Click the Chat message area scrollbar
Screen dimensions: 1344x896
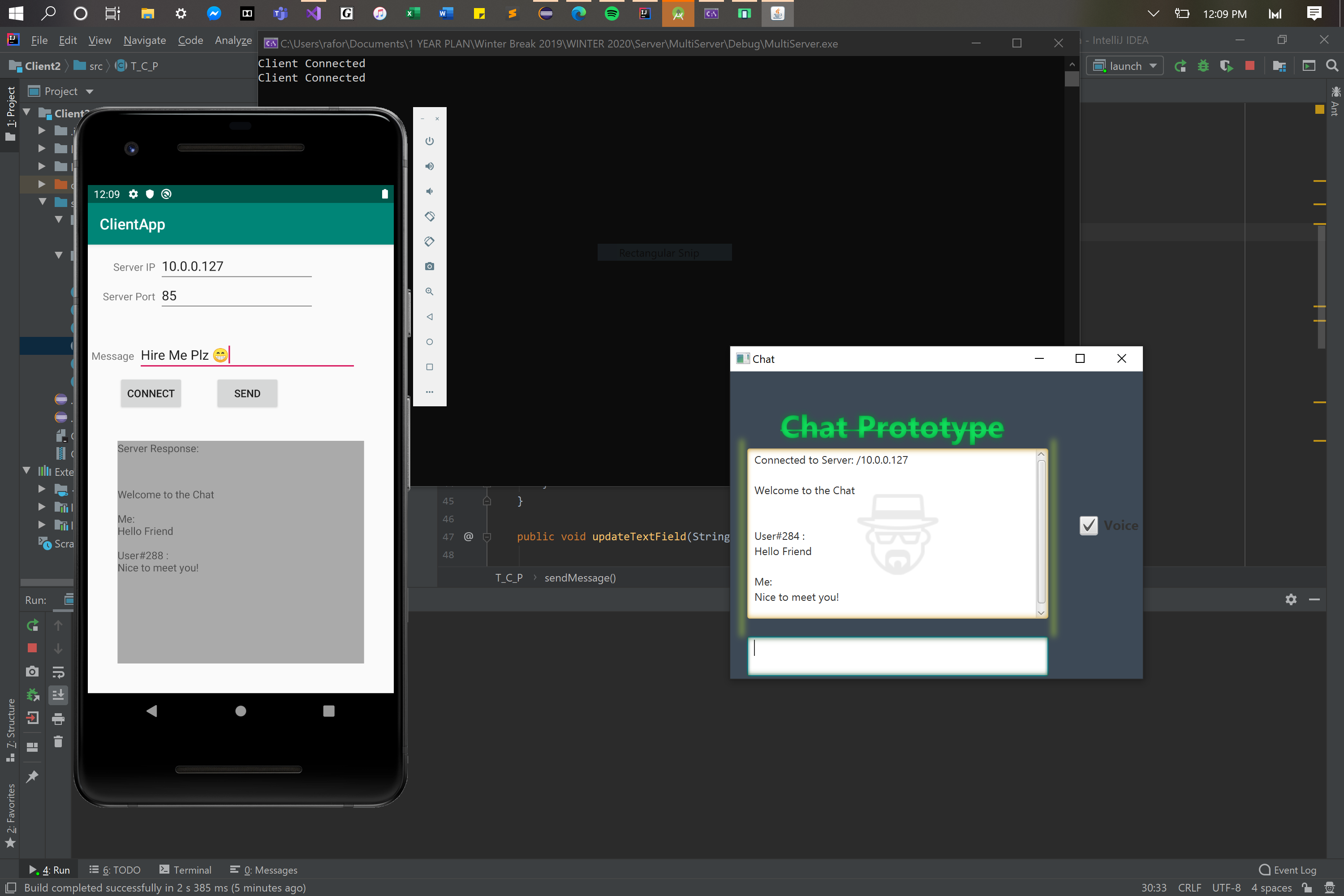pos(1041,533)
